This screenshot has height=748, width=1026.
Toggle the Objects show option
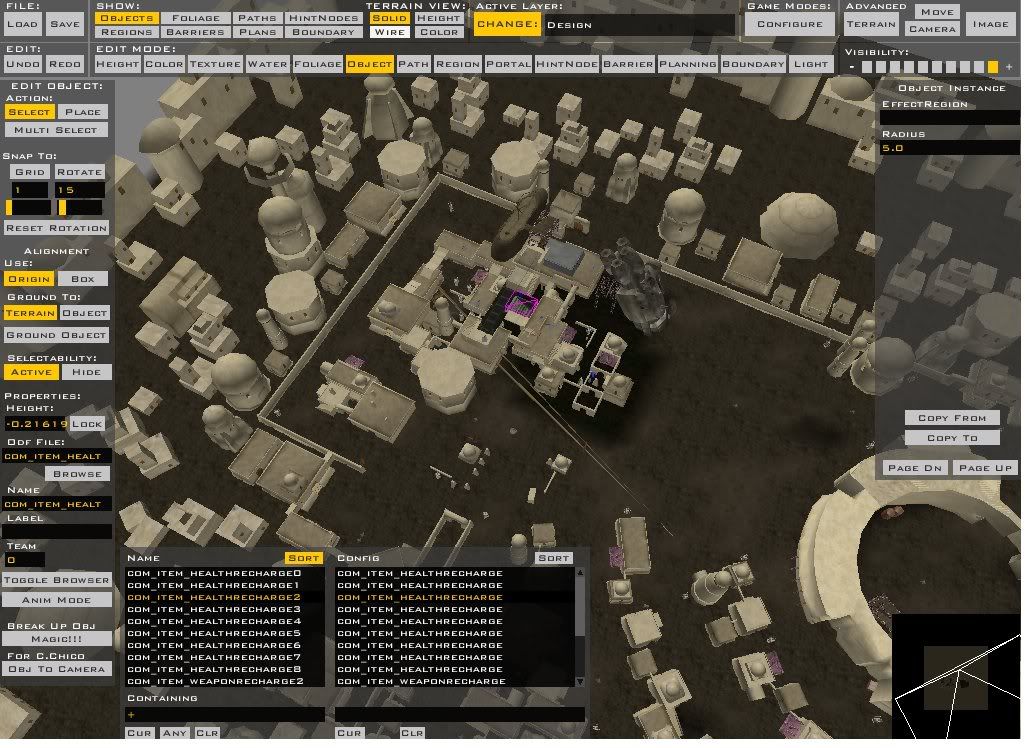click(126, 18)
